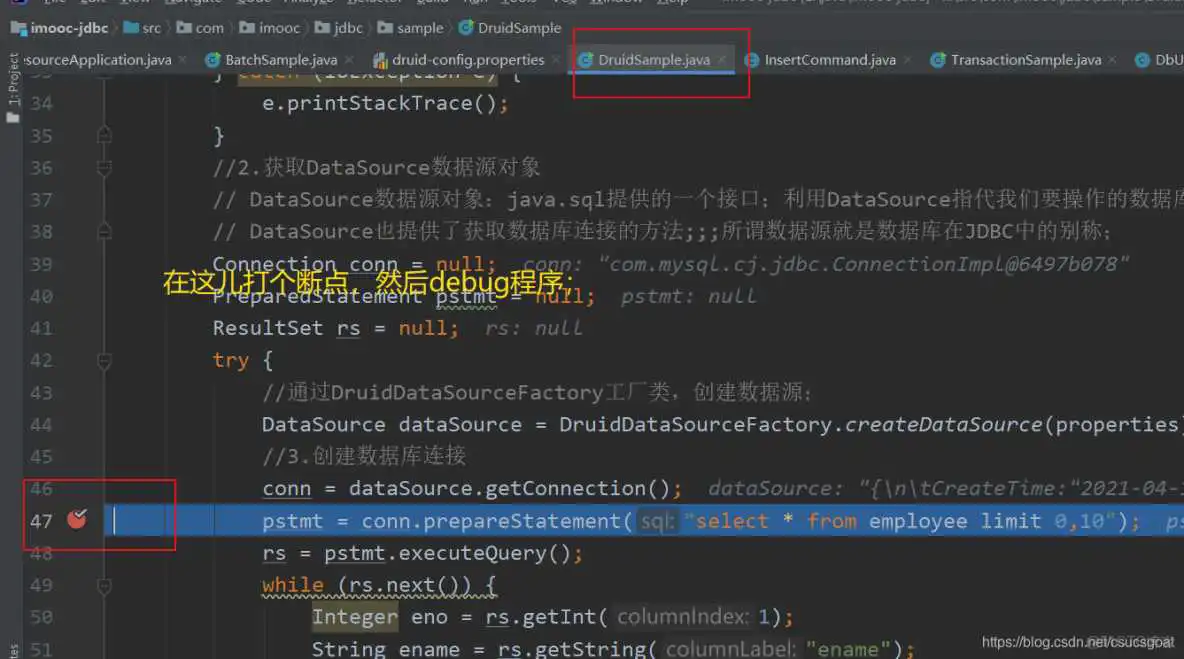The width and height of the screenshot is (1184, 659).
Task: Click the DruidSample class breadcrumb
Action: click(510, 28)
